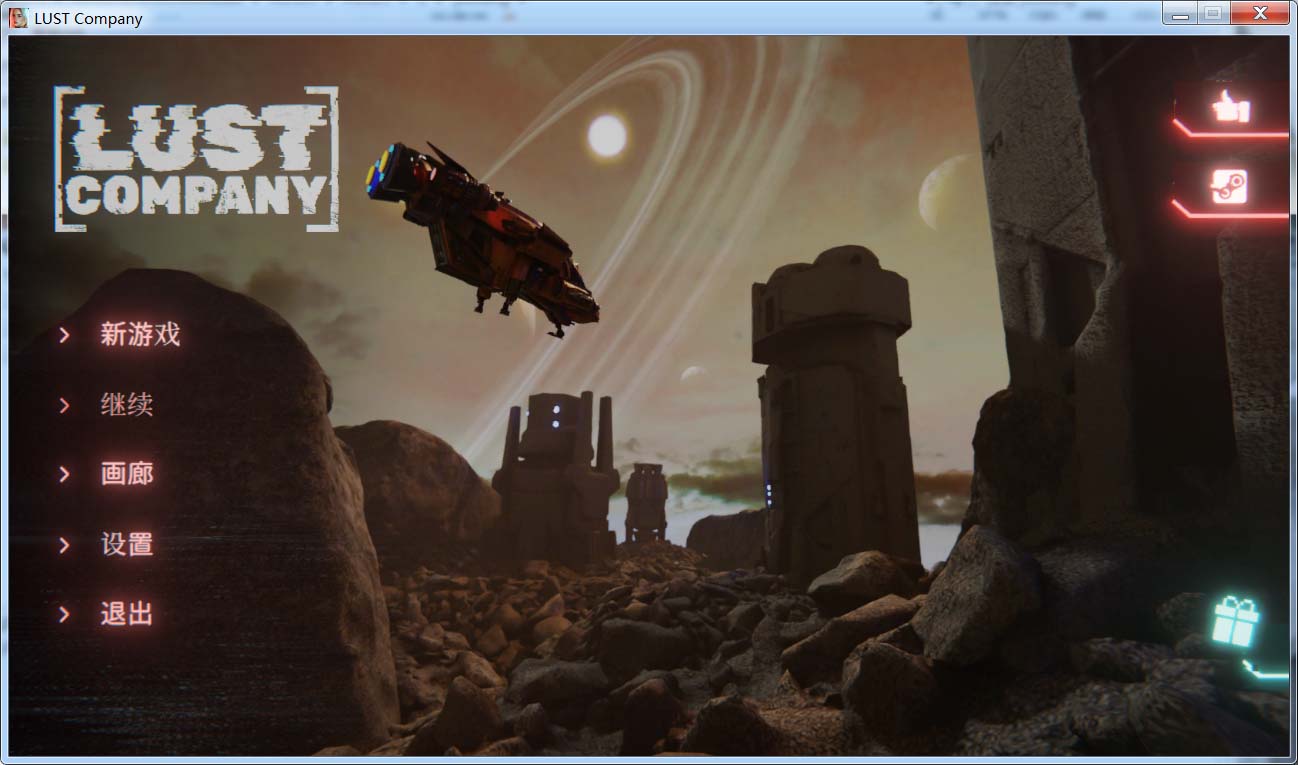Click the chevron arrow beside 新游戏
1298x765 pixels.
pos(65,335)
